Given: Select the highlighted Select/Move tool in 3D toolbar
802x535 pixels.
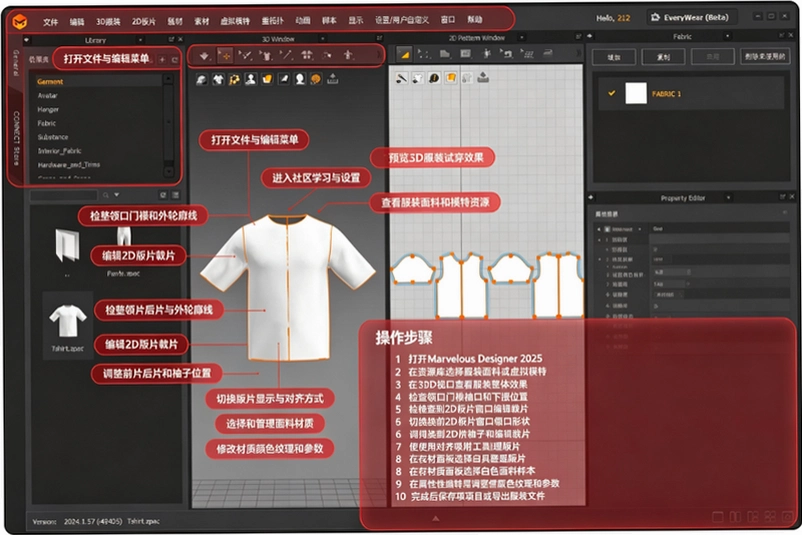Looking at the screenshot, I should click(225, 55).
